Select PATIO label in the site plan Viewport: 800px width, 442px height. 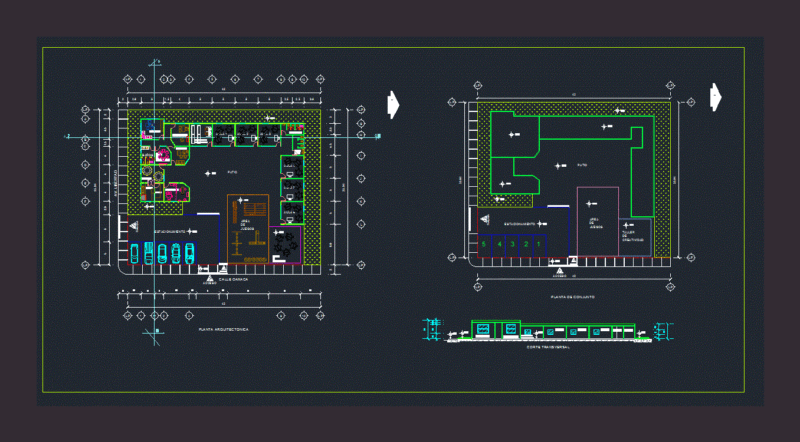tap(582, 165)
